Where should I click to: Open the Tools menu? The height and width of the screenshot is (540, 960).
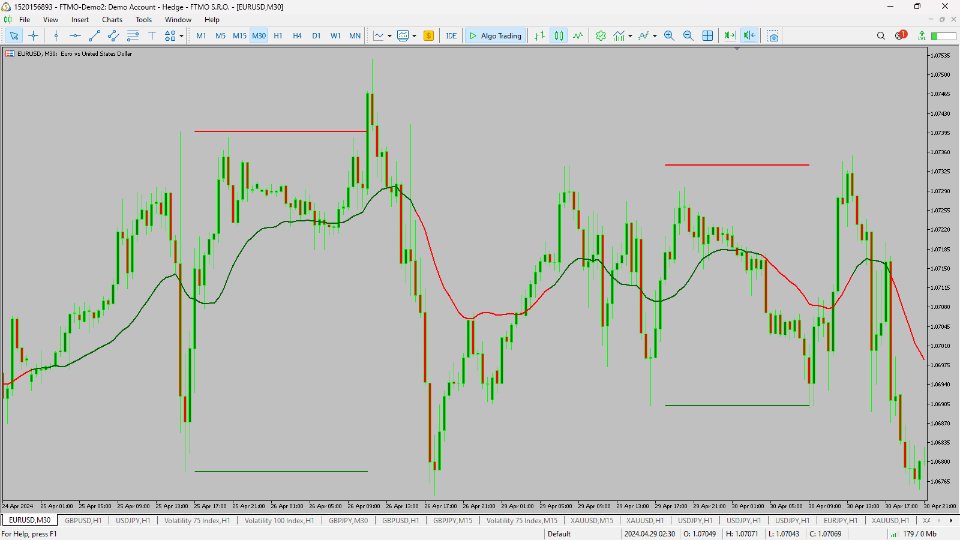point(143,20)
